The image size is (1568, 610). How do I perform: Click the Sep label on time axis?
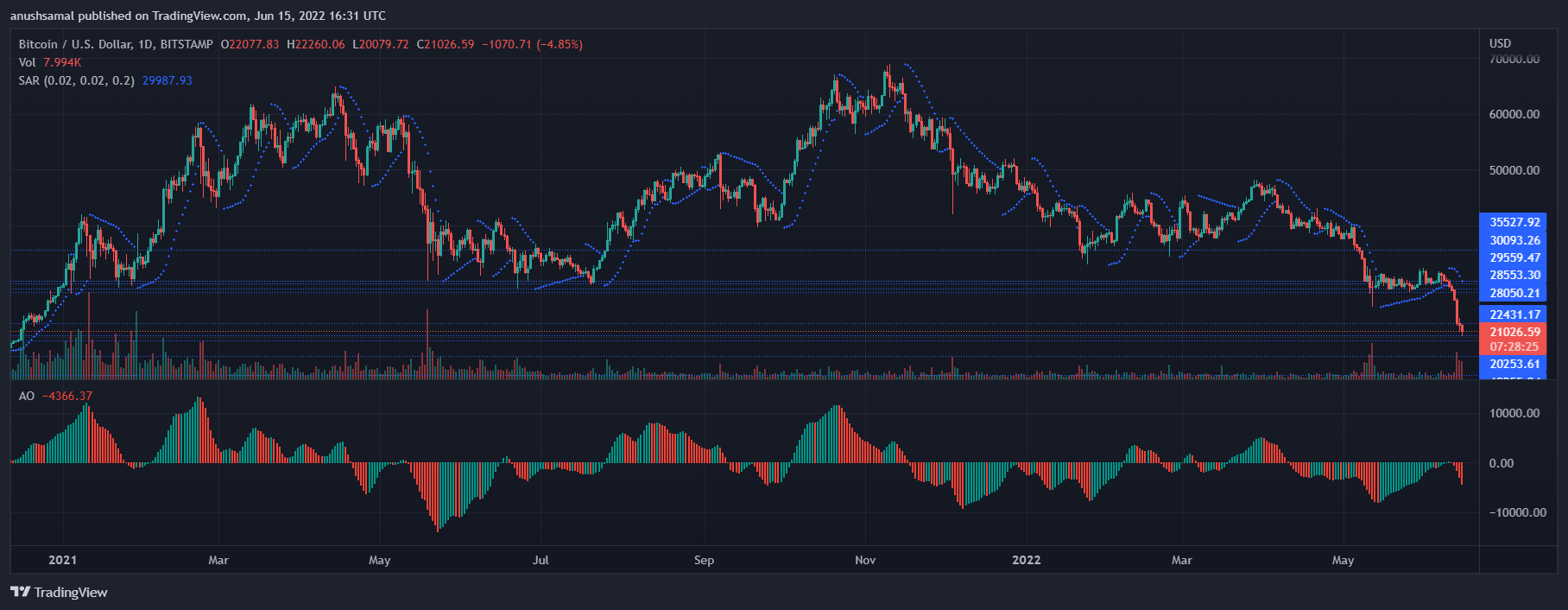(705, 560)
